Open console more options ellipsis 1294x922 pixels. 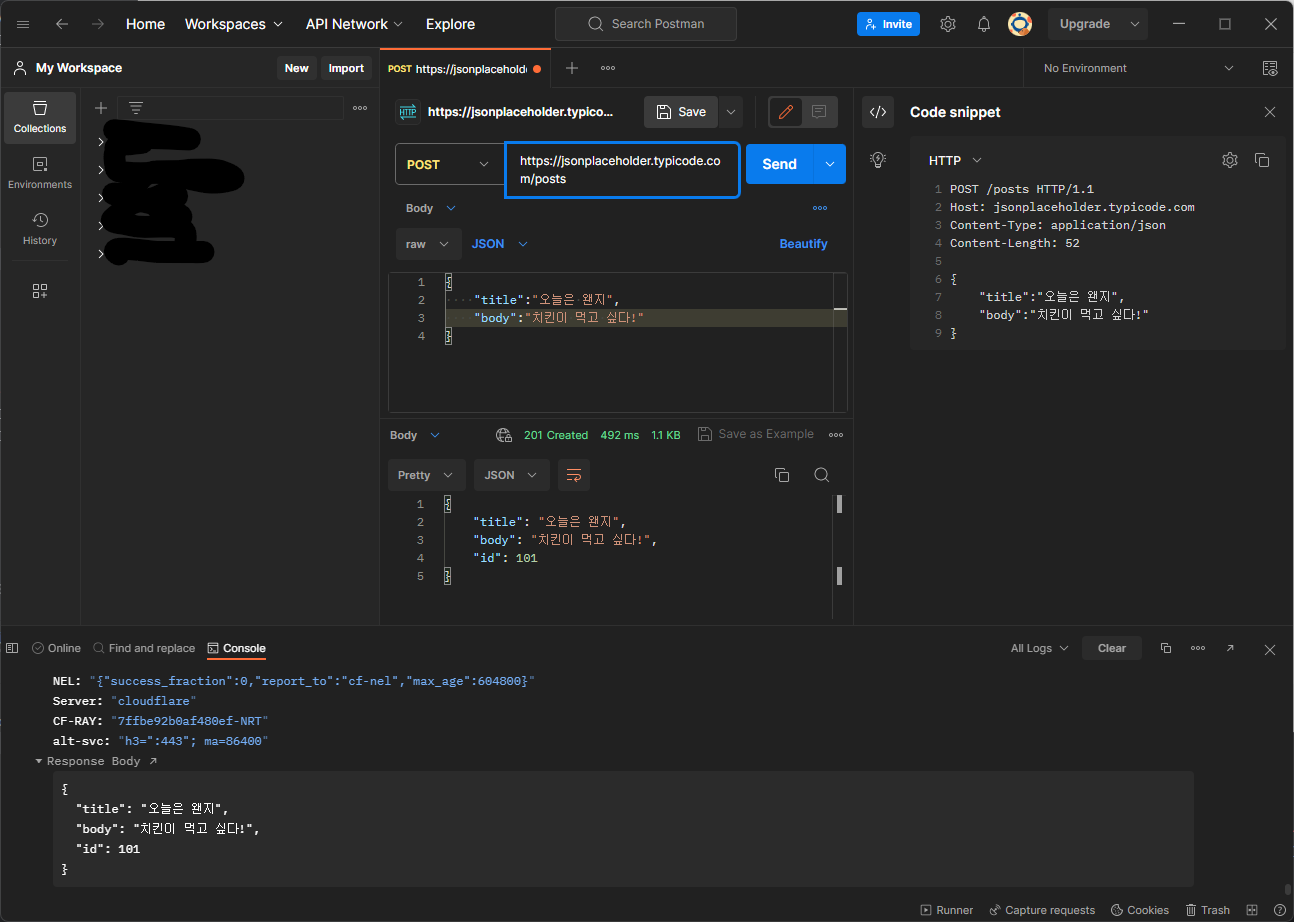pos(1198,648)
